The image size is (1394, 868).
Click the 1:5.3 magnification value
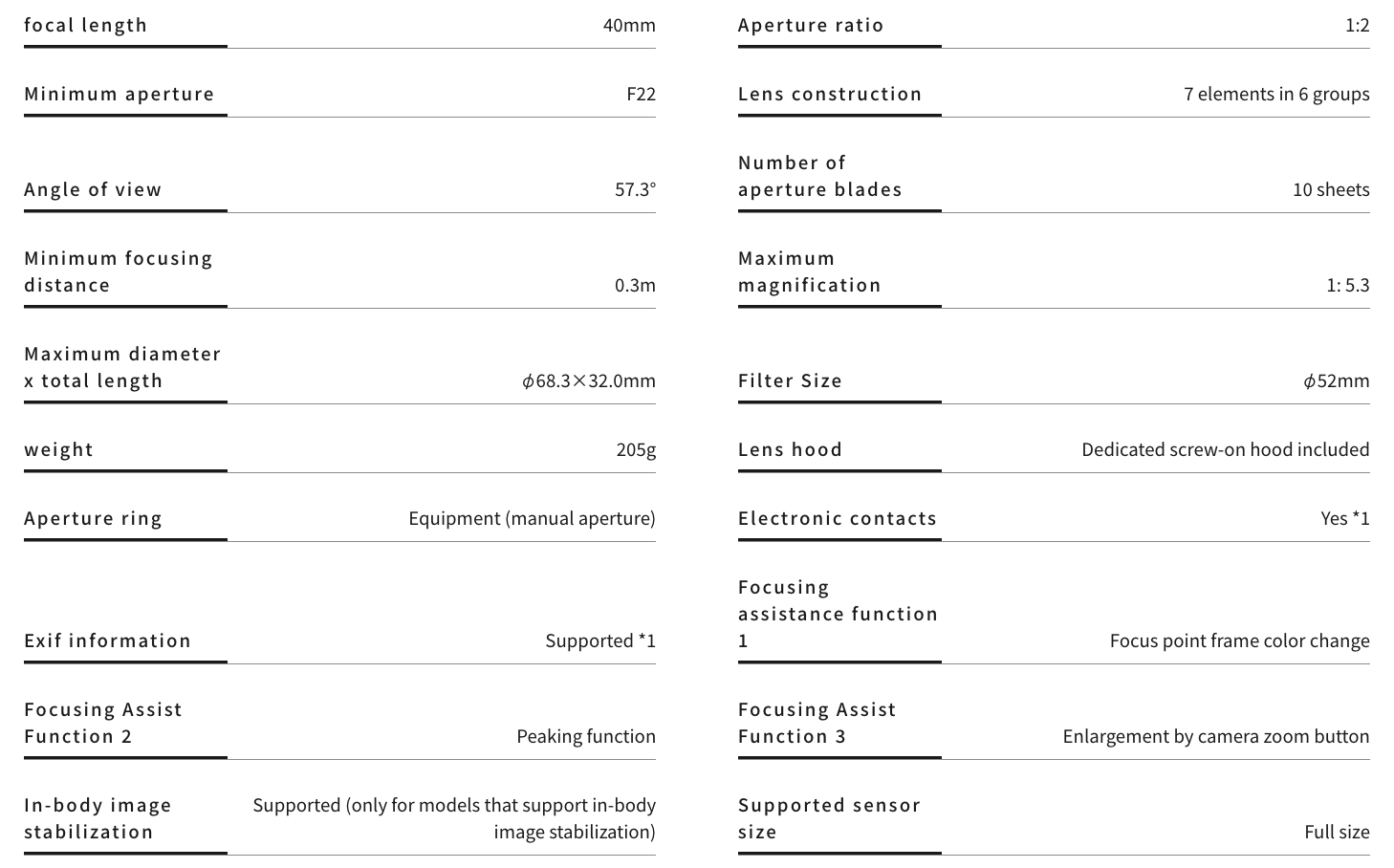point(1348,286)
